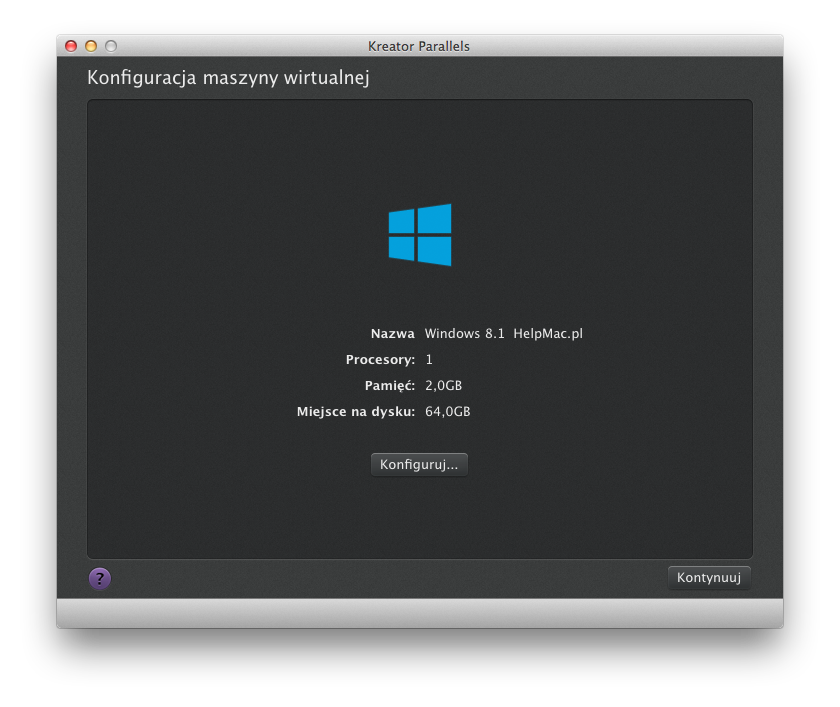
Task: Click the blue Windows logo icon
Action: tap(420, 235)
